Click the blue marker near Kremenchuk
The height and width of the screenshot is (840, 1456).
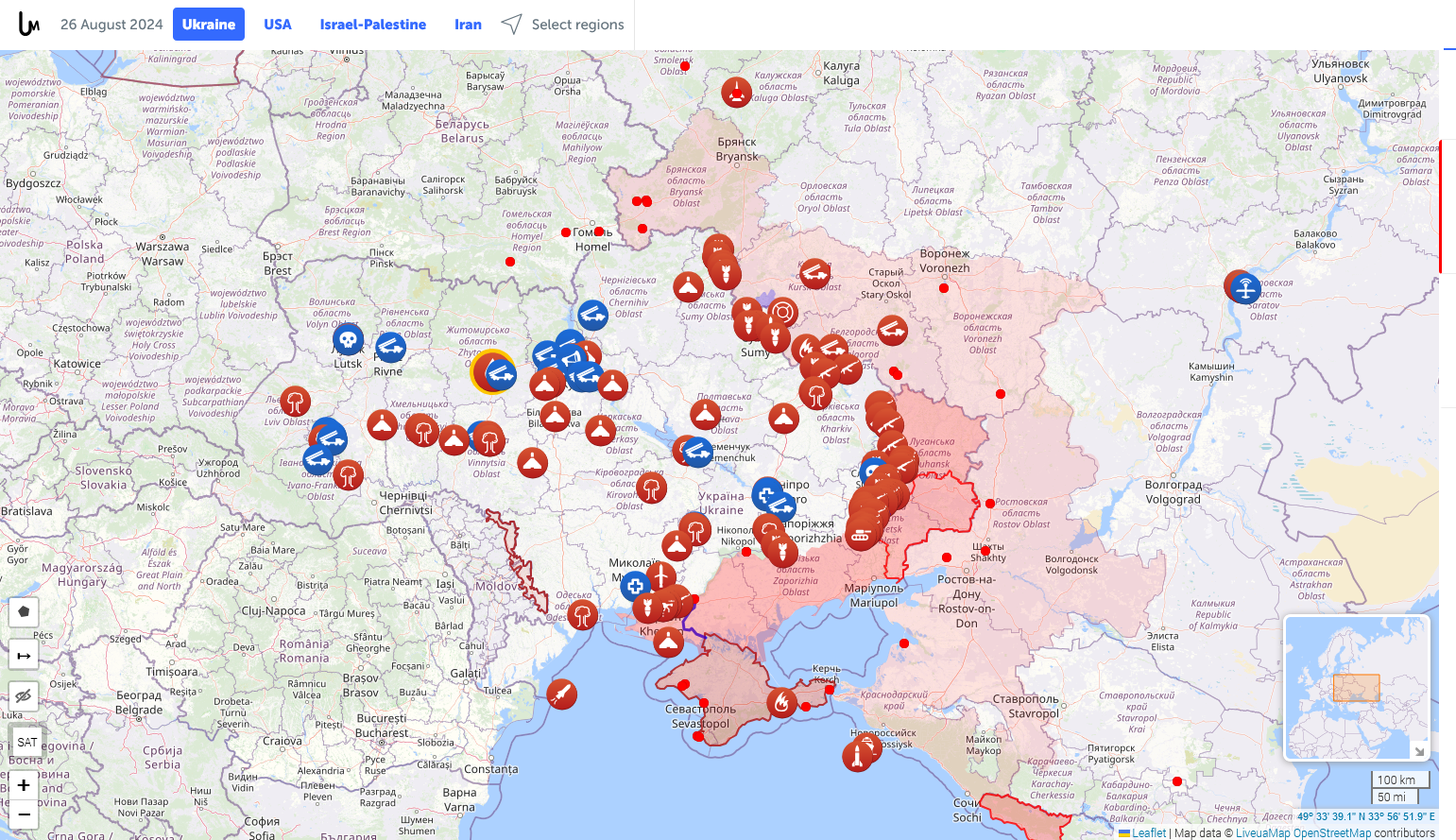(696, 452)
